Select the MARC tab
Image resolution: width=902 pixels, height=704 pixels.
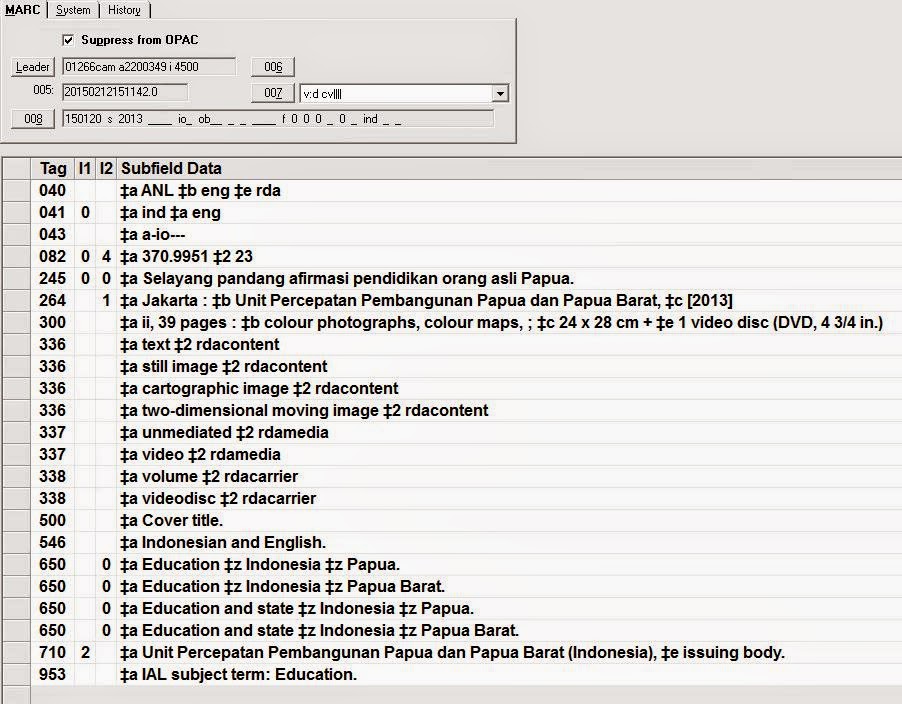(x=22, y=10)
